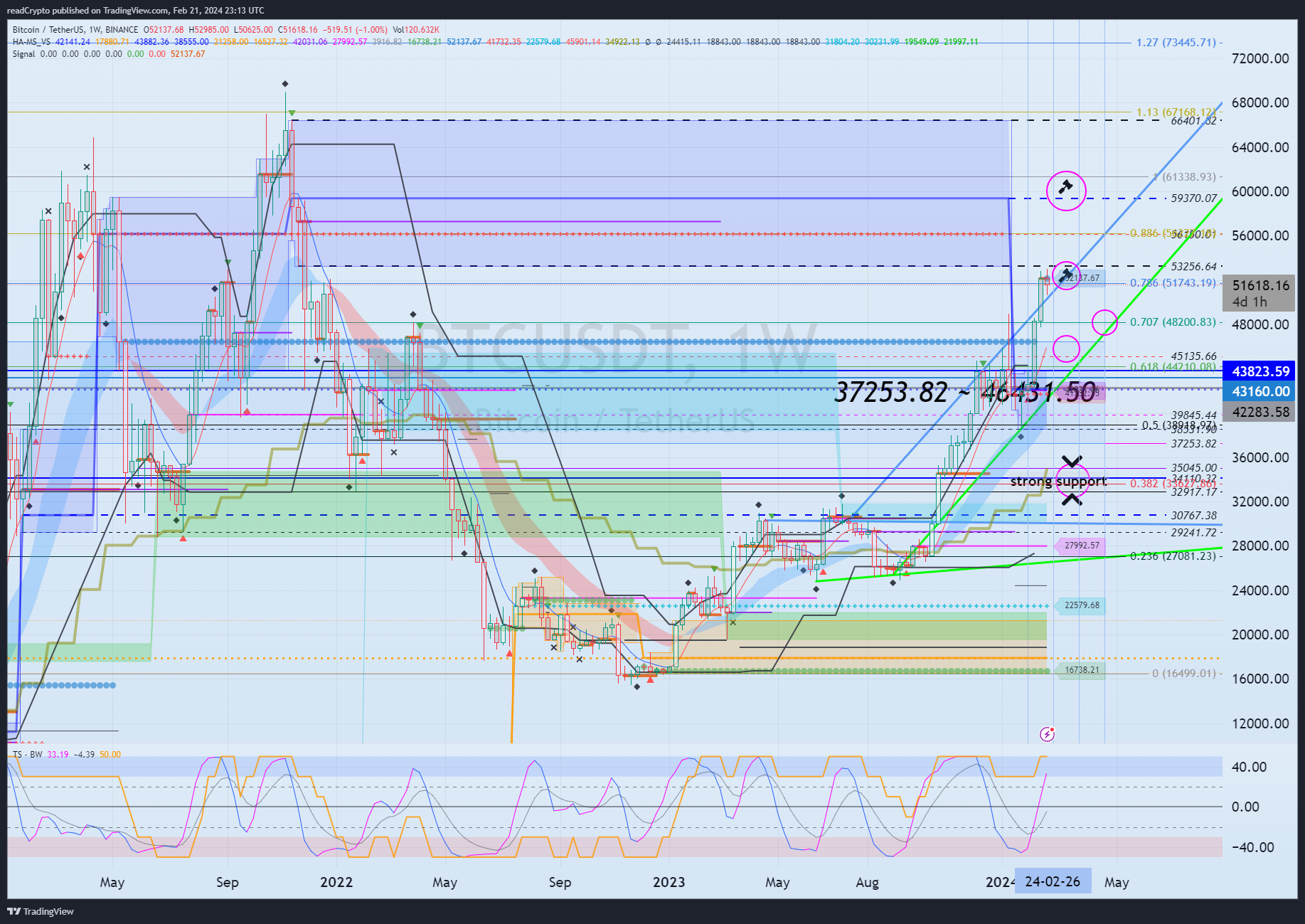The width and height of the screenshot is (1305, 924).
Task: Click the price tag 16738.21
Action: pos(1081,670)
